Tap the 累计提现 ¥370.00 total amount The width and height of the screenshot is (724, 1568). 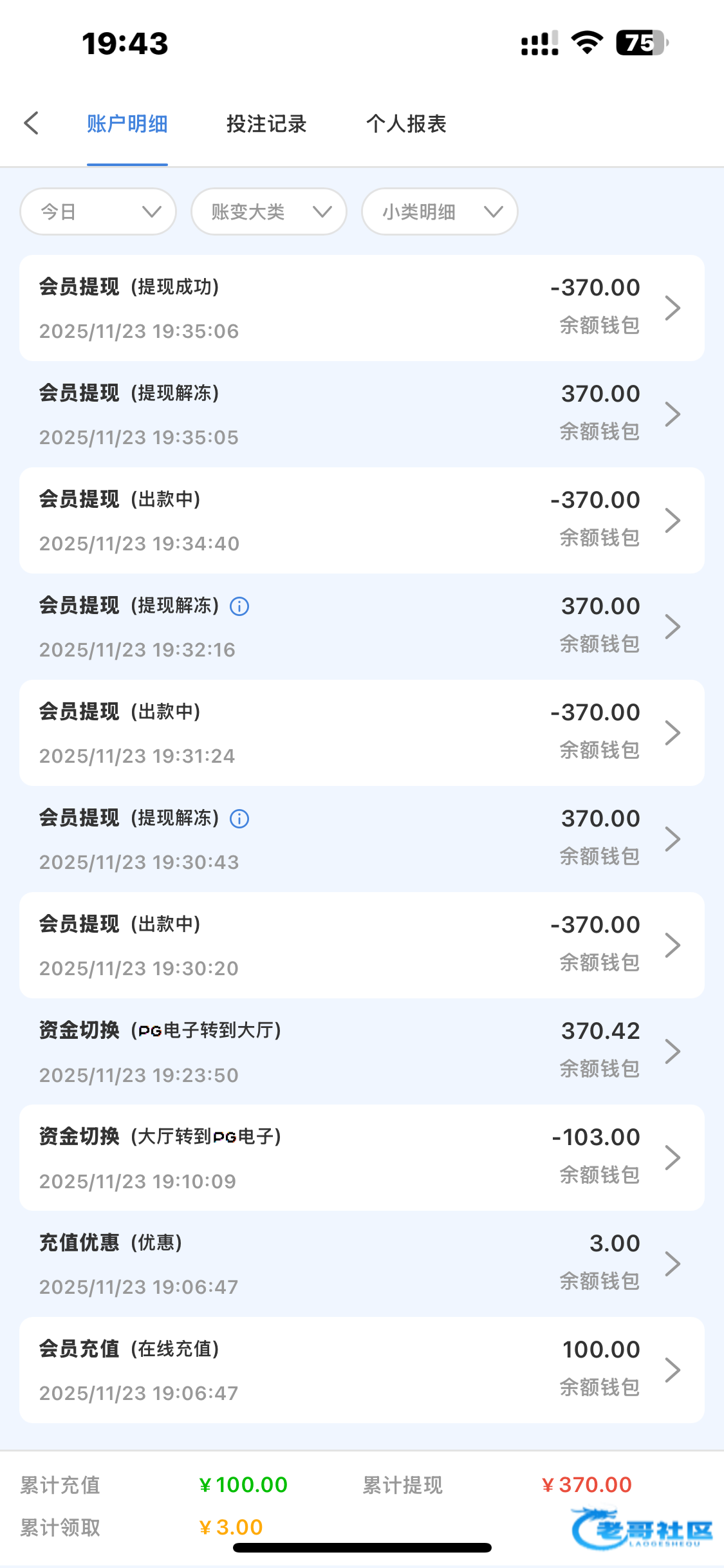point(588,1485)
